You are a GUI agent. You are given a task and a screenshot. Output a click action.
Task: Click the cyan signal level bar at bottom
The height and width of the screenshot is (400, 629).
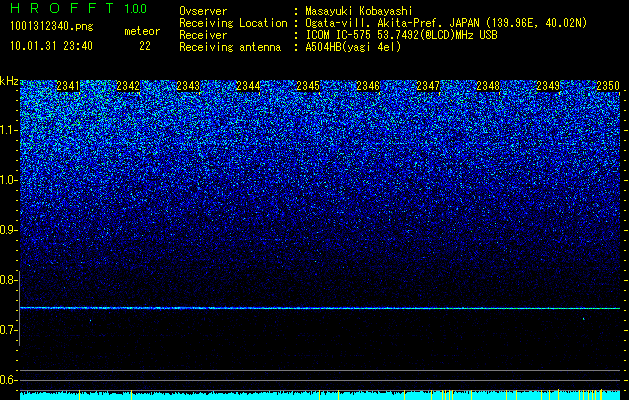320,395
